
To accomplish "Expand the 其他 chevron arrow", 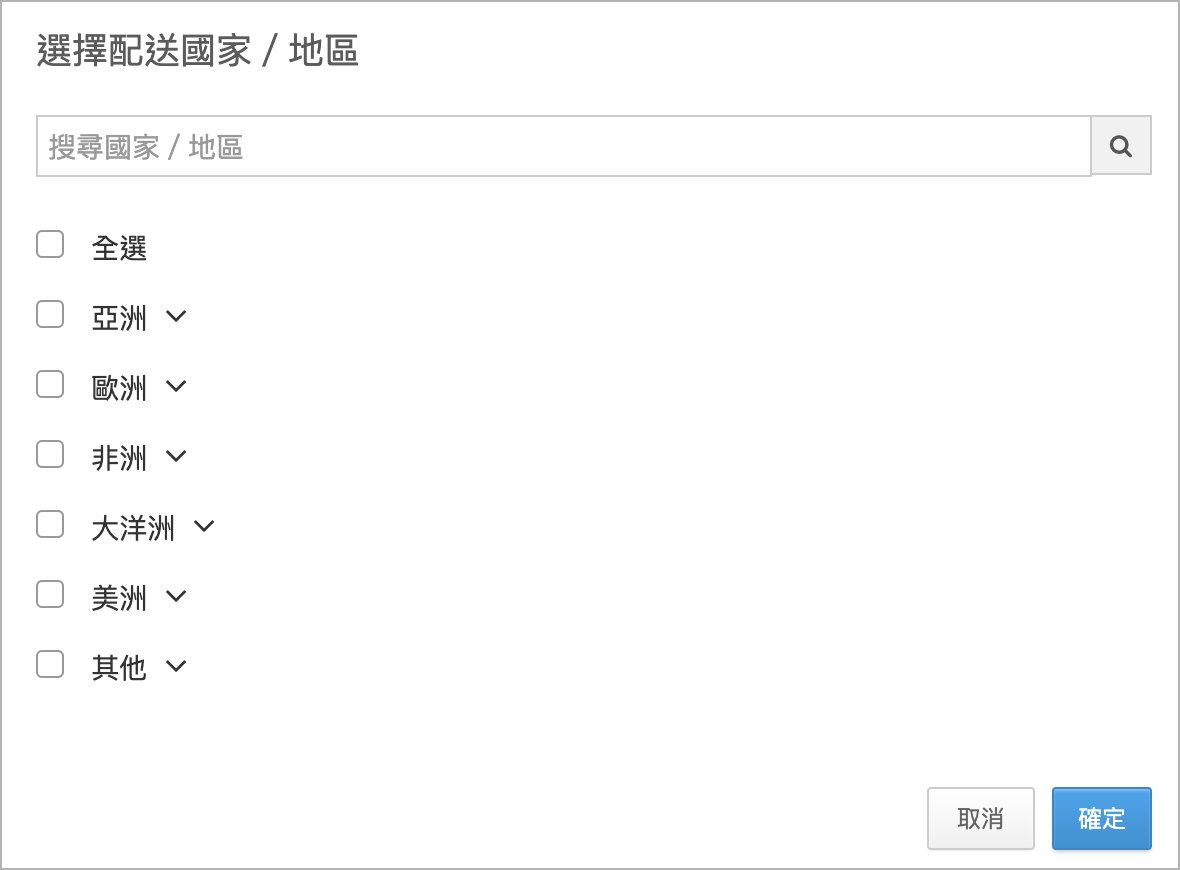I will [x=176, y=667].
